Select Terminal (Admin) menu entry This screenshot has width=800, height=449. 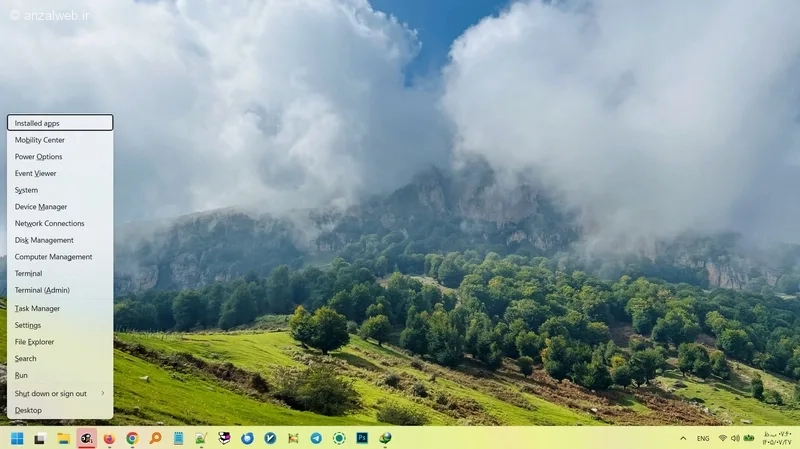click(x=60, y=290)
